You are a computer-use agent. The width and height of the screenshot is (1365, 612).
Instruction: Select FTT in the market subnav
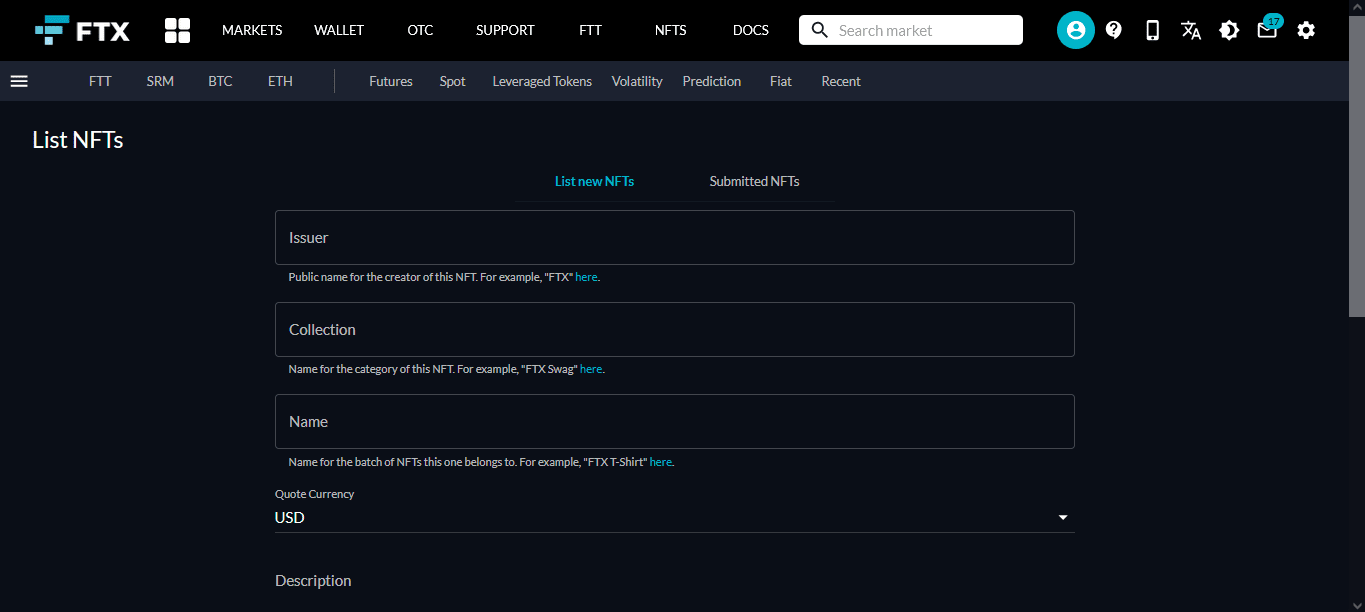tap(100, 81)
